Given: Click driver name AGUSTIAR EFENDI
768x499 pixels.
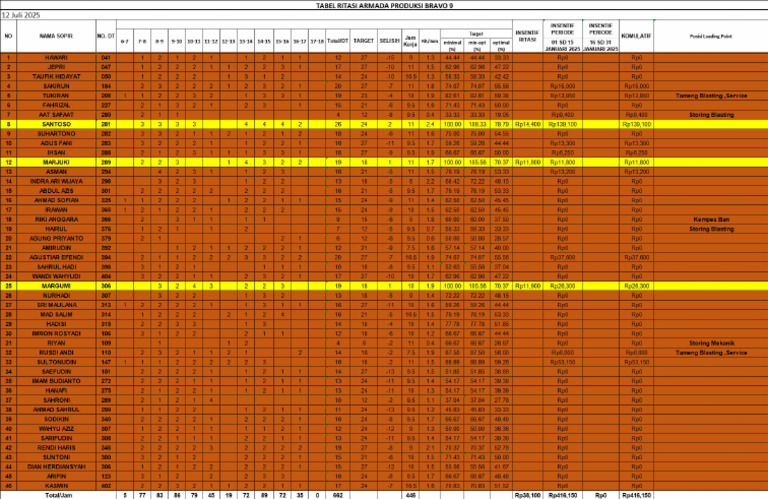Looking at the screenshot, I should tap(56, 257).
